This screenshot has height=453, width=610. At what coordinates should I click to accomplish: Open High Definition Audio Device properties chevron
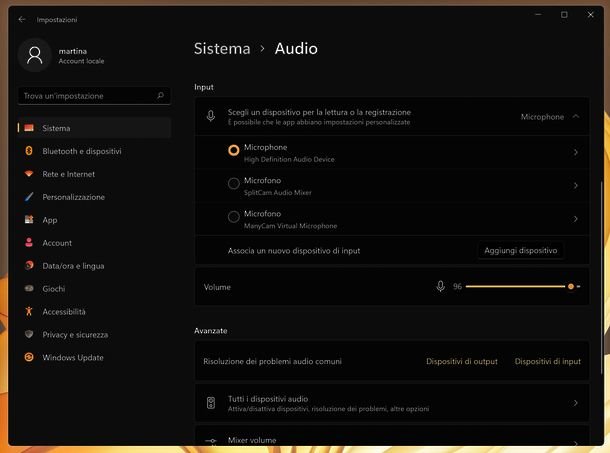576,153
